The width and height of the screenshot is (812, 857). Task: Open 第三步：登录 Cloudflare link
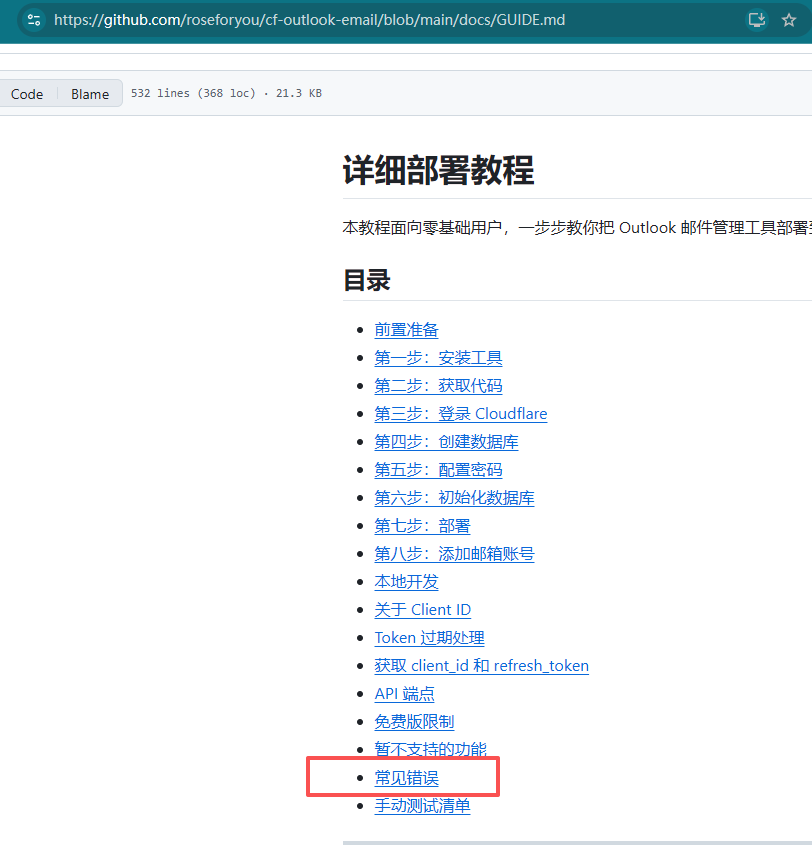tap(461, 414)
